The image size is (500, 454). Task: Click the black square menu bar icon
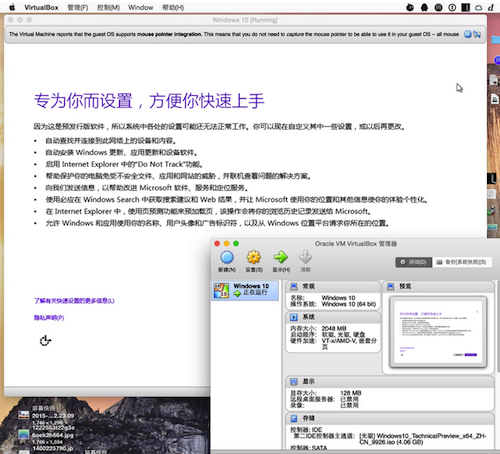tap(465, 7)
